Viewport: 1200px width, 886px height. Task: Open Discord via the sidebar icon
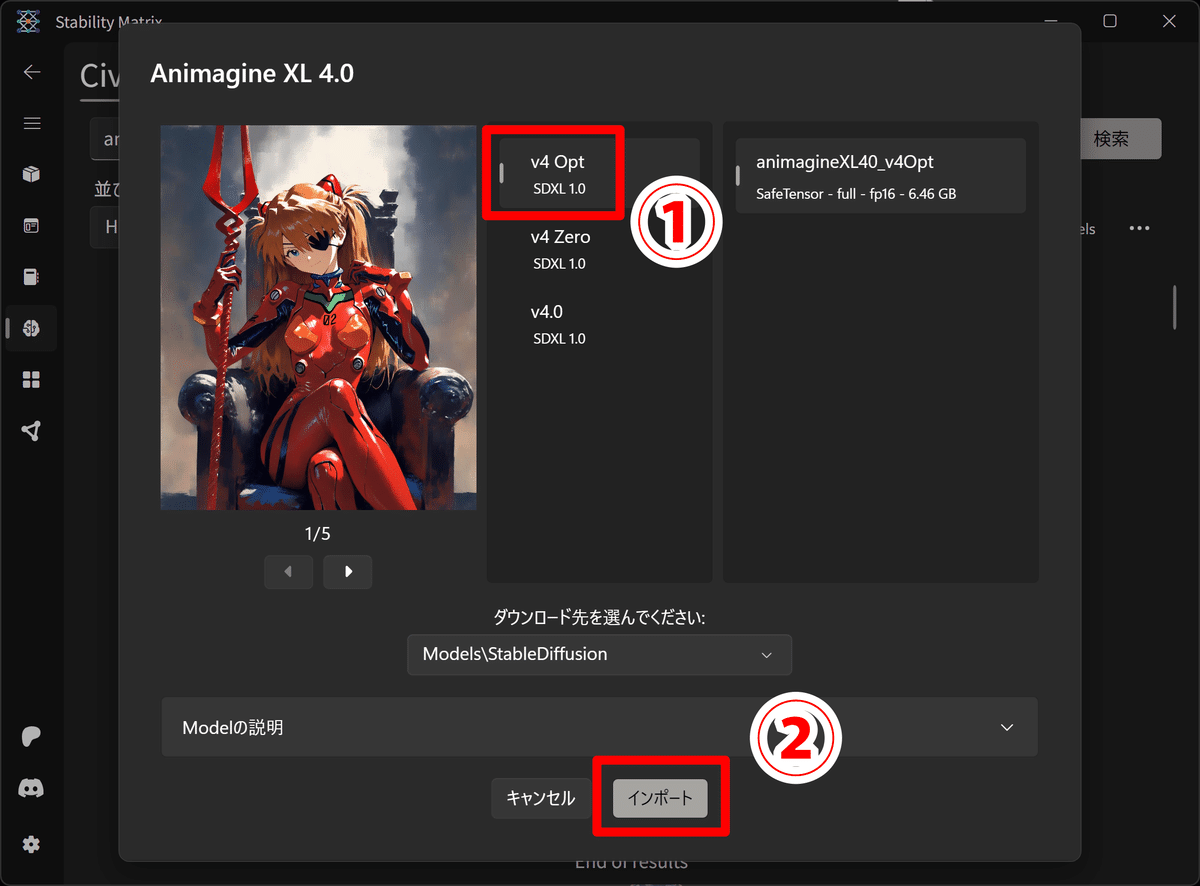[32, 788]
